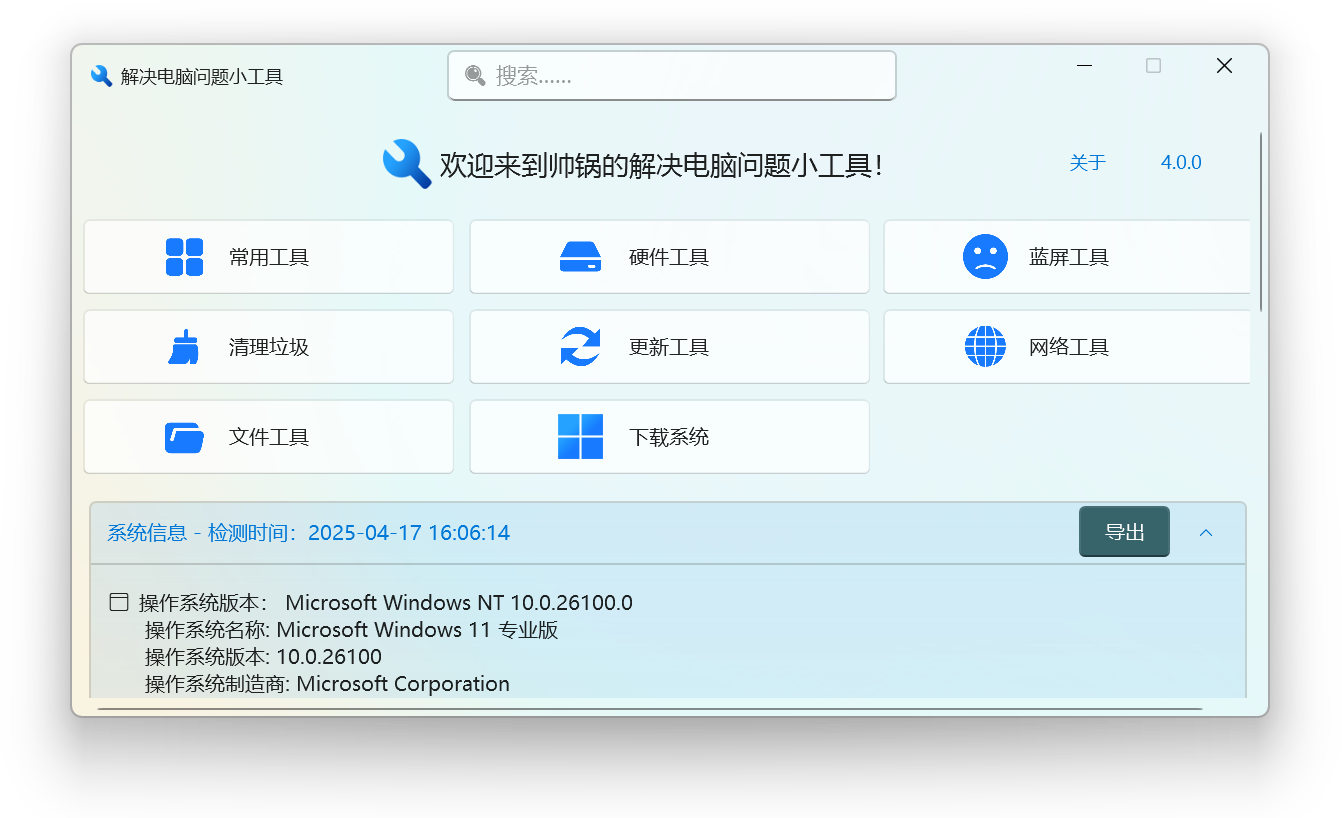Expand the 操作系统版本 entry icon
The image size is (1342, 818).
(119, 601)
